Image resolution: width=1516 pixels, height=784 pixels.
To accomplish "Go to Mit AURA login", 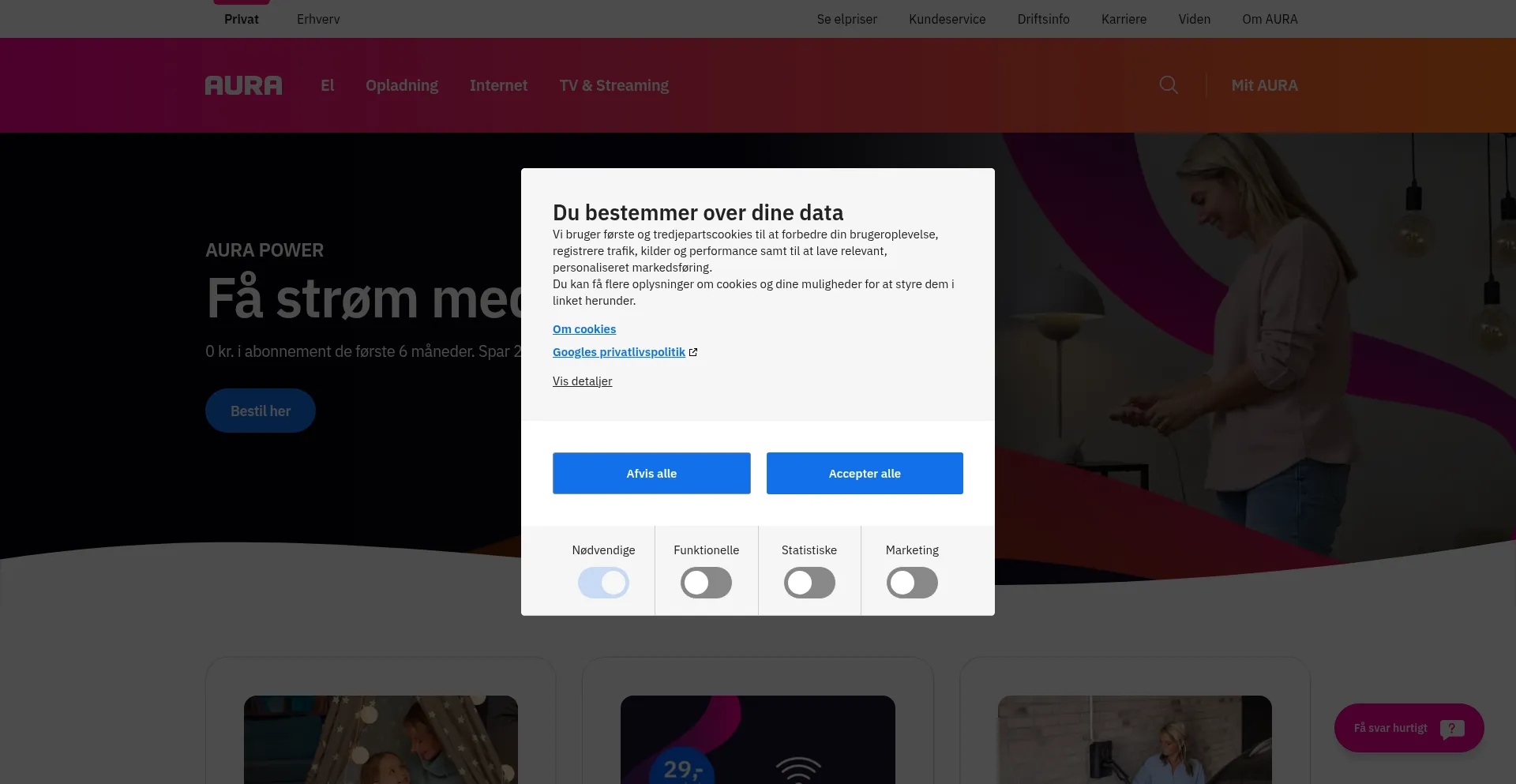I will tap(1264, 85).
